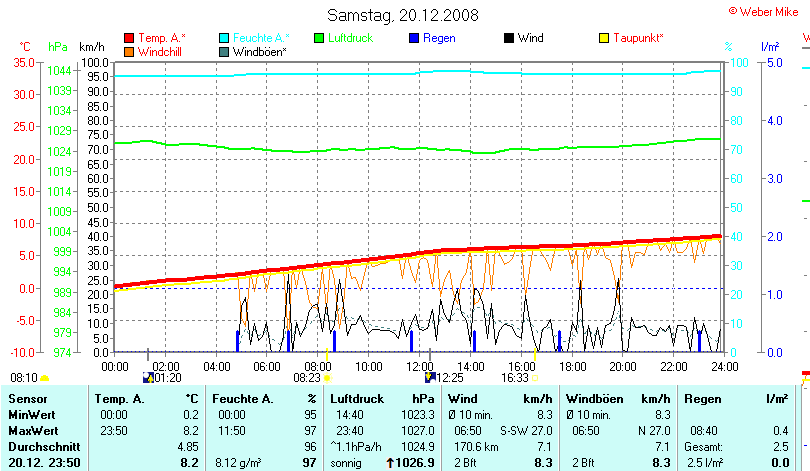The width and height of the screenshot is (810, 471).
Task: Click the minimum temperature value 0.2
Action: 191,415
